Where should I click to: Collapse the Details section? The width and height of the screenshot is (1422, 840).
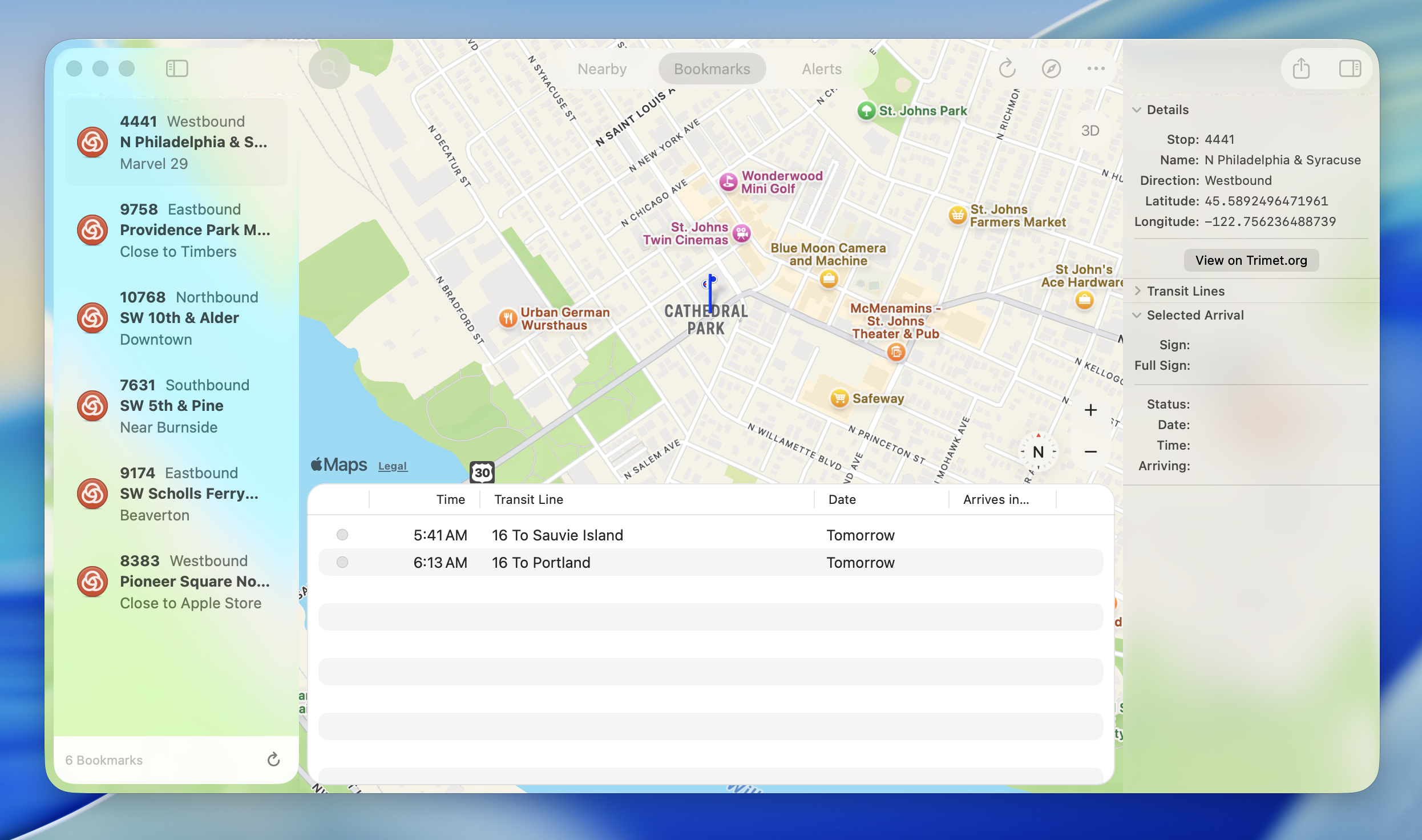pyautogui.click(x=1137, y=110)
